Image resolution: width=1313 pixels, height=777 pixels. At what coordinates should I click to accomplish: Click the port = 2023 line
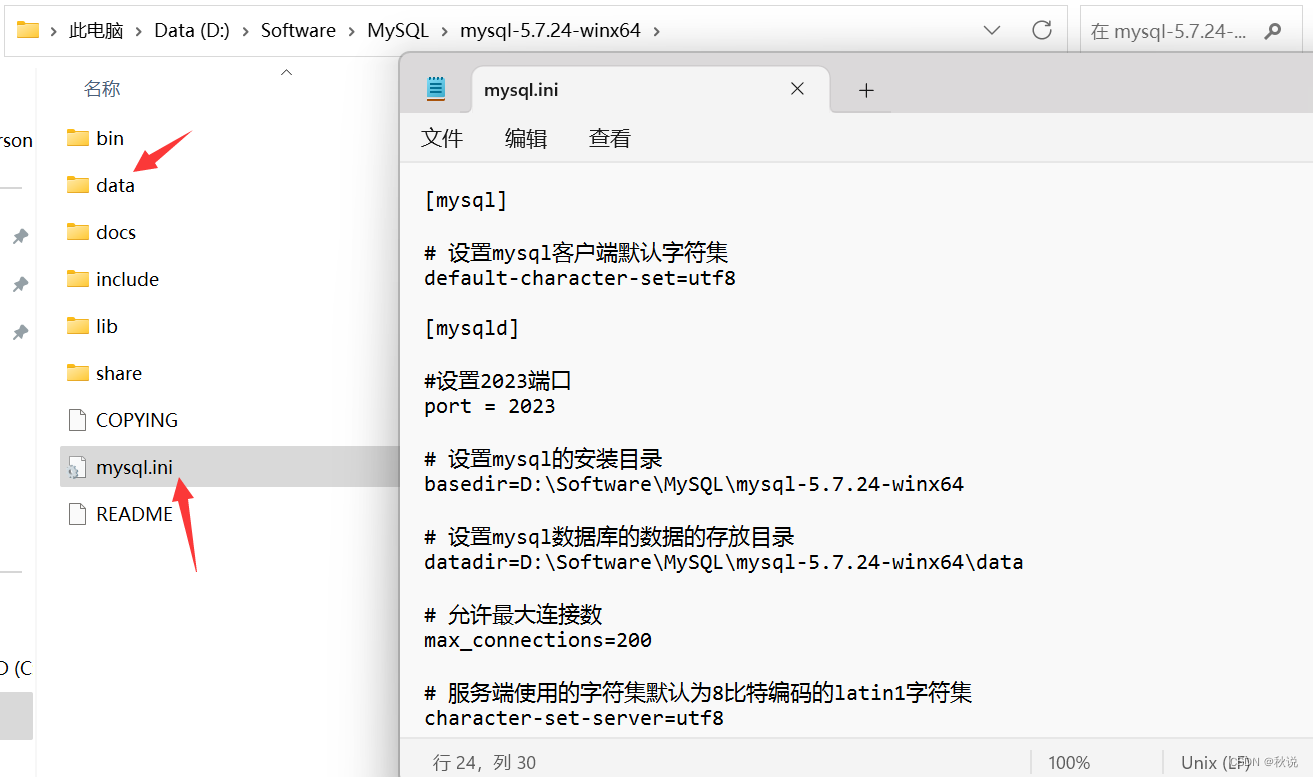490,406
